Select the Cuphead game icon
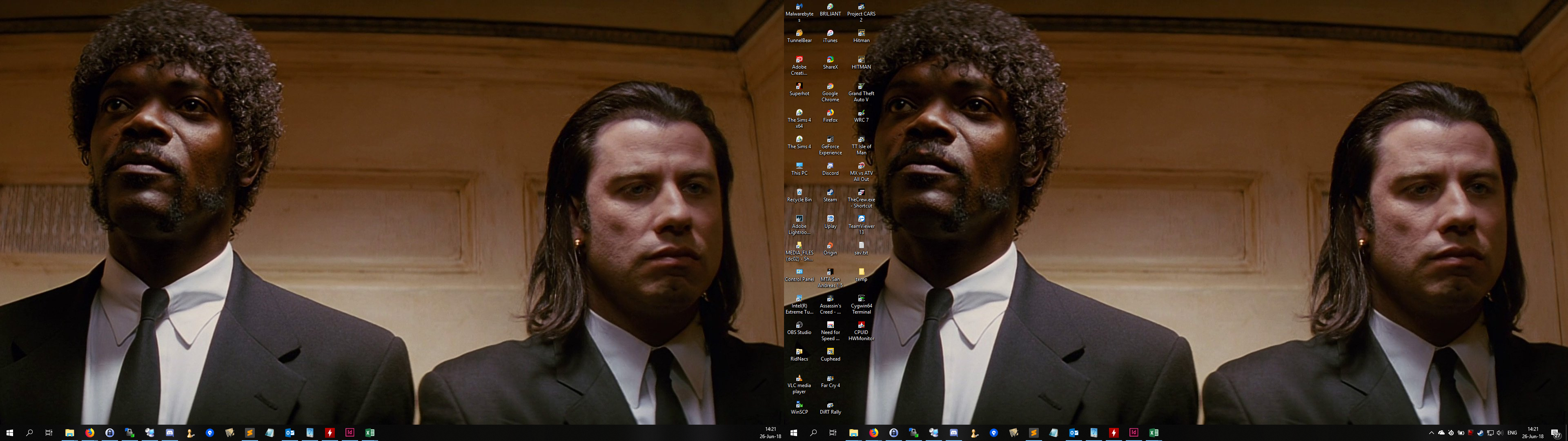 pos(830,354)
